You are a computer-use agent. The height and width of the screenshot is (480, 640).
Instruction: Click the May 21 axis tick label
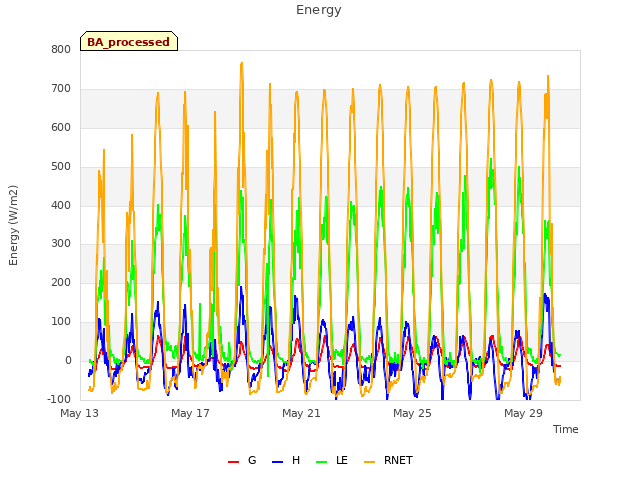(x=301, y=413)
